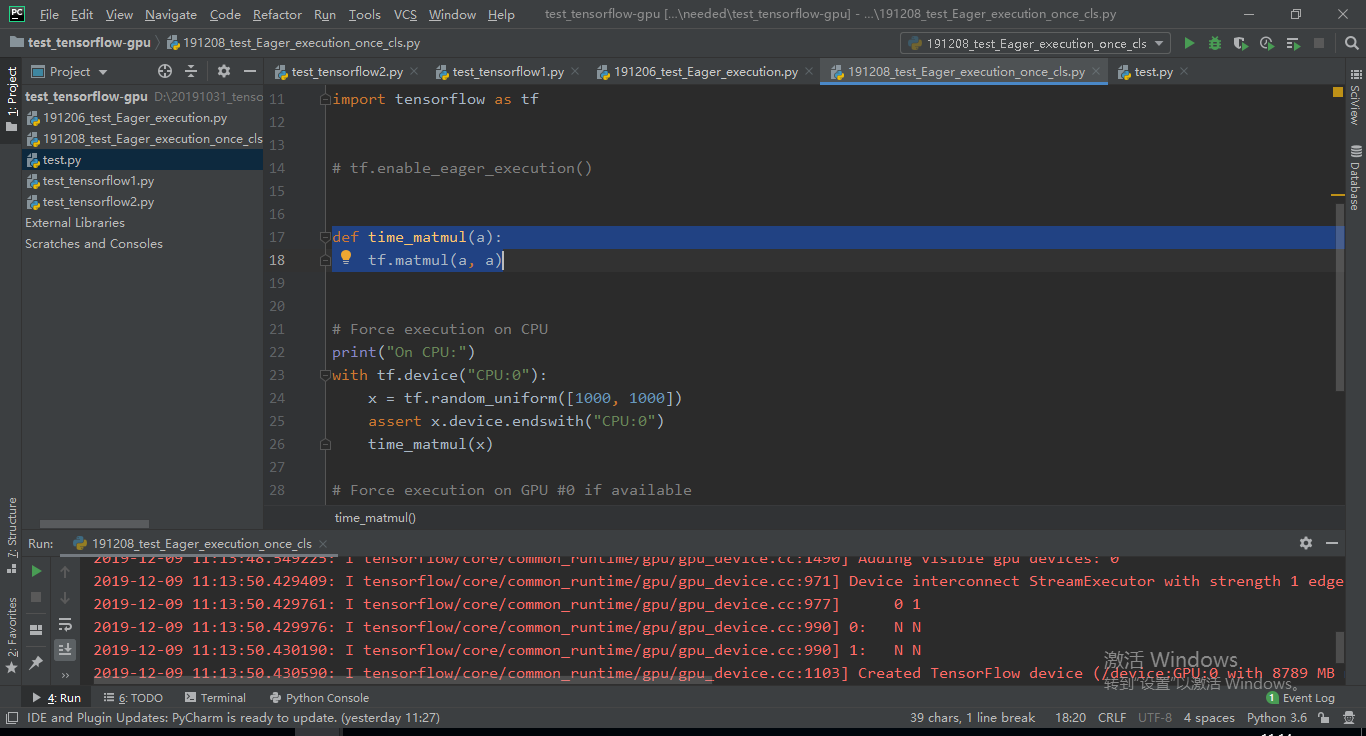
Task: Stop the process in the Run panel
Action: point(36,597)
